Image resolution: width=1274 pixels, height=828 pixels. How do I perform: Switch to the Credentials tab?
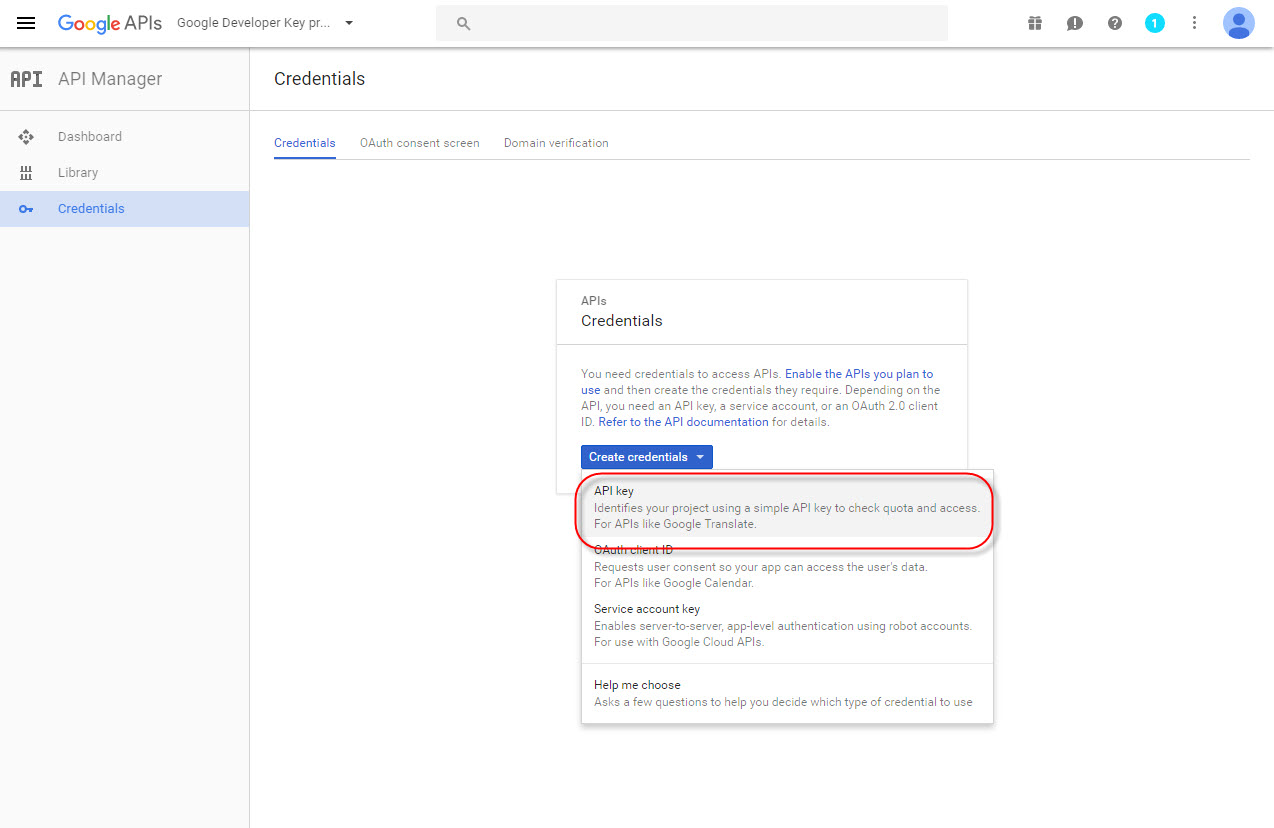305,143
